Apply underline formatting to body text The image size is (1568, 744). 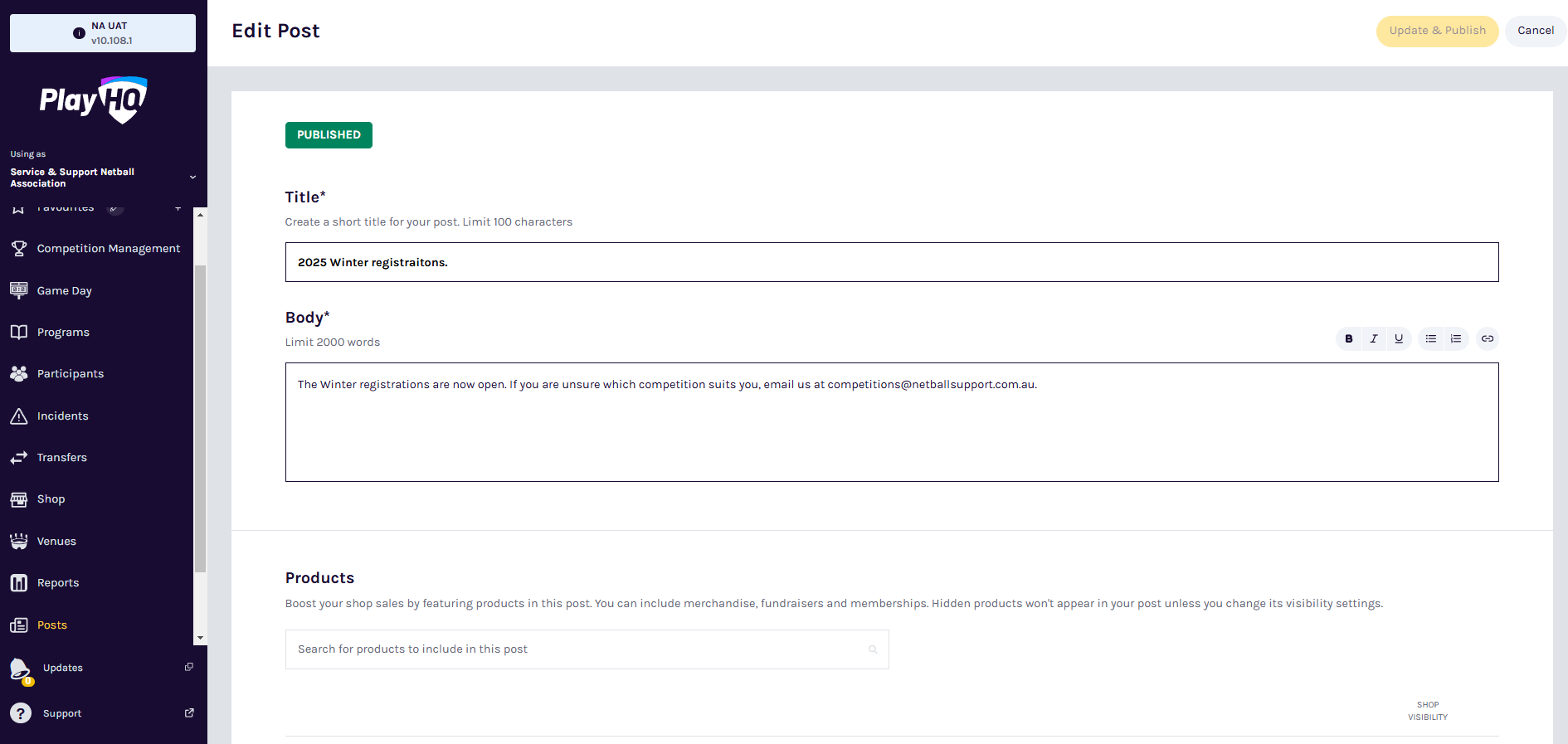click(x=1399, y=338)
